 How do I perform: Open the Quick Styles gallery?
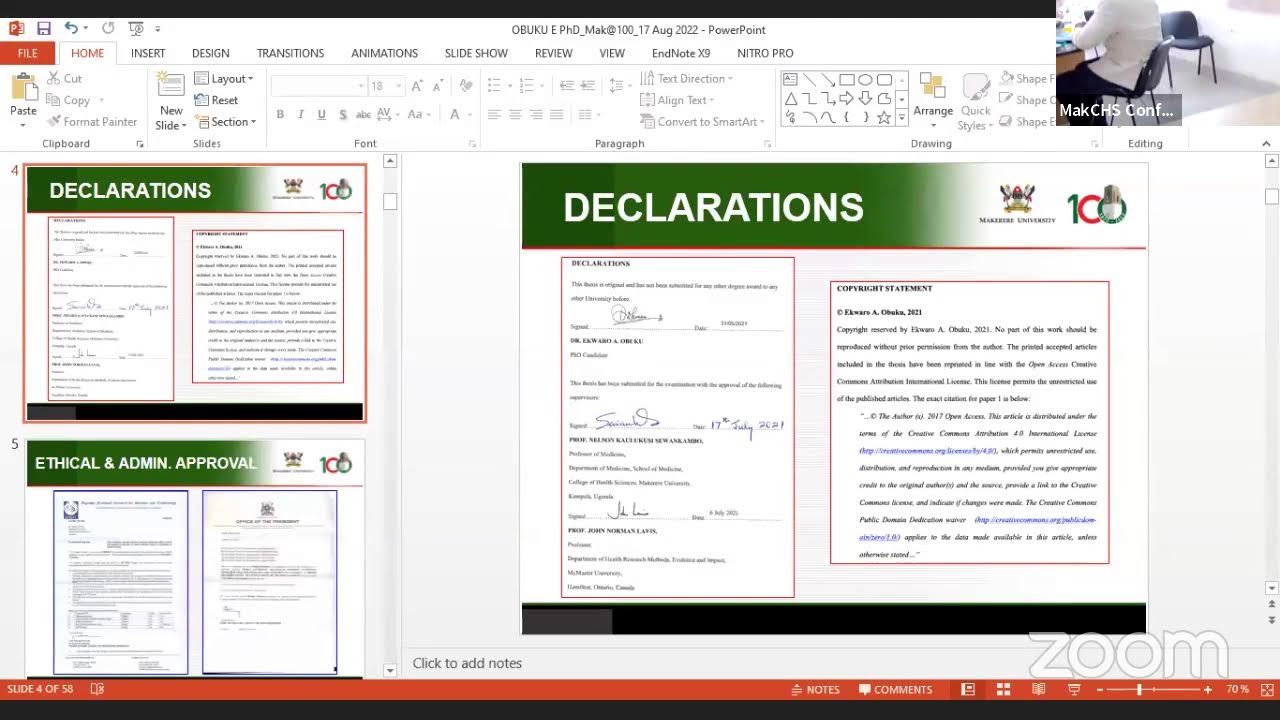[975, 102]
